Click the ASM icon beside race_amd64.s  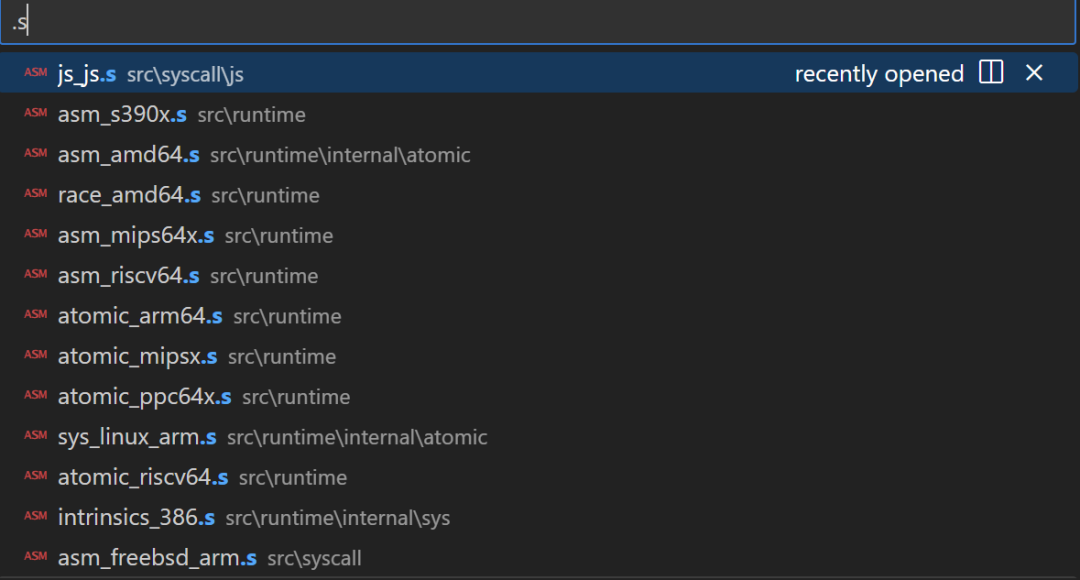(x=35, y=194)
